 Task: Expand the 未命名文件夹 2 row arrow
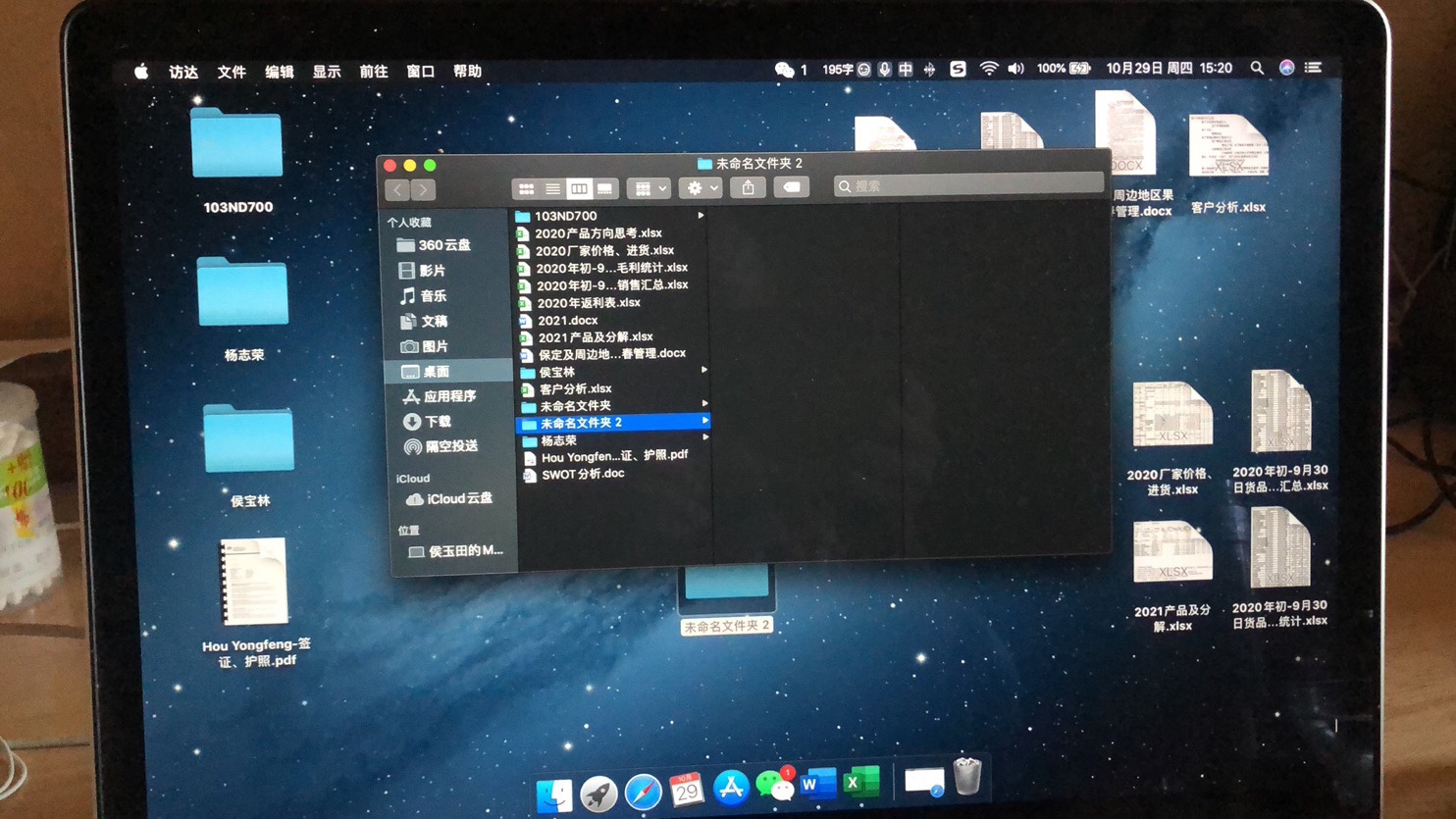coord(705,421)
